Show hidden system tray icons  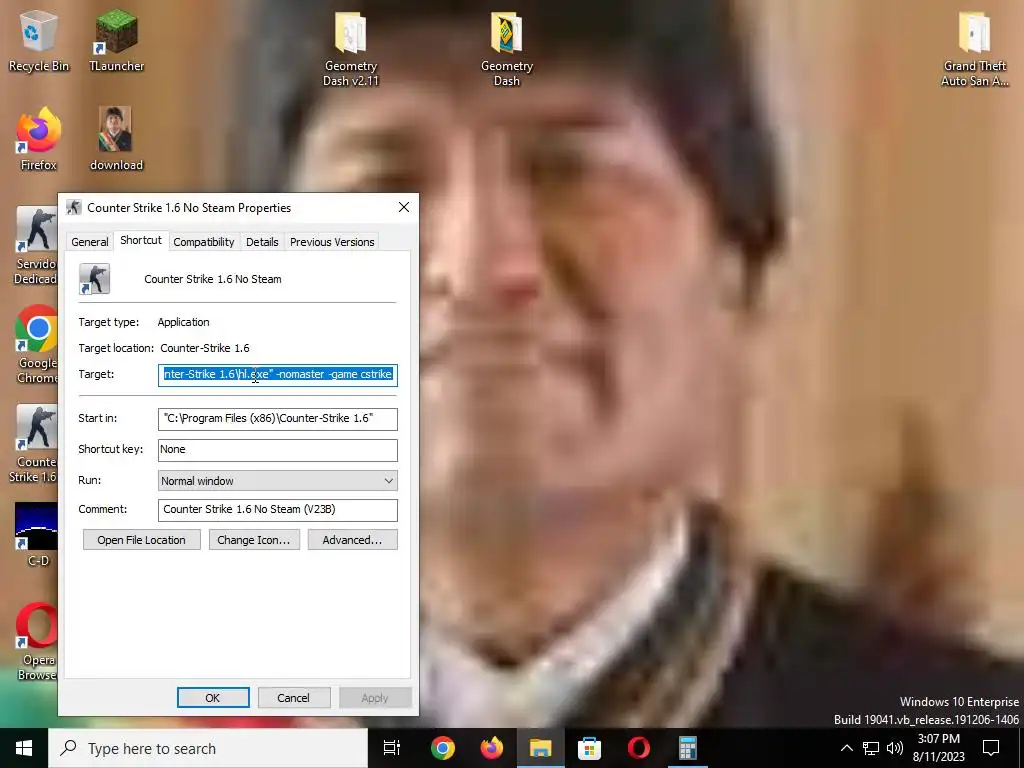846,748
